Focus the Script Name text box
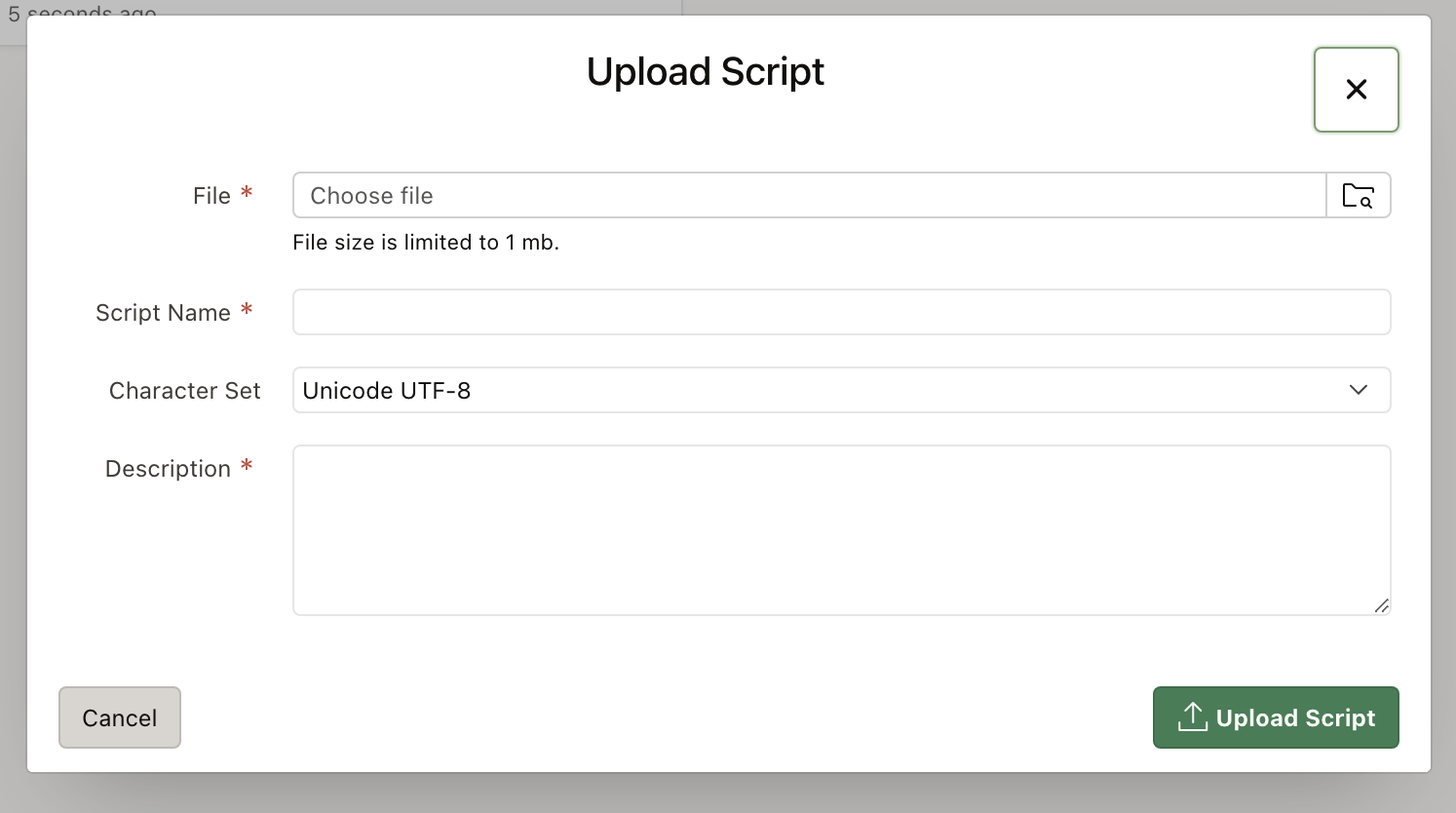The width and height of the screenshot is (1456, 813). point(841,313)
